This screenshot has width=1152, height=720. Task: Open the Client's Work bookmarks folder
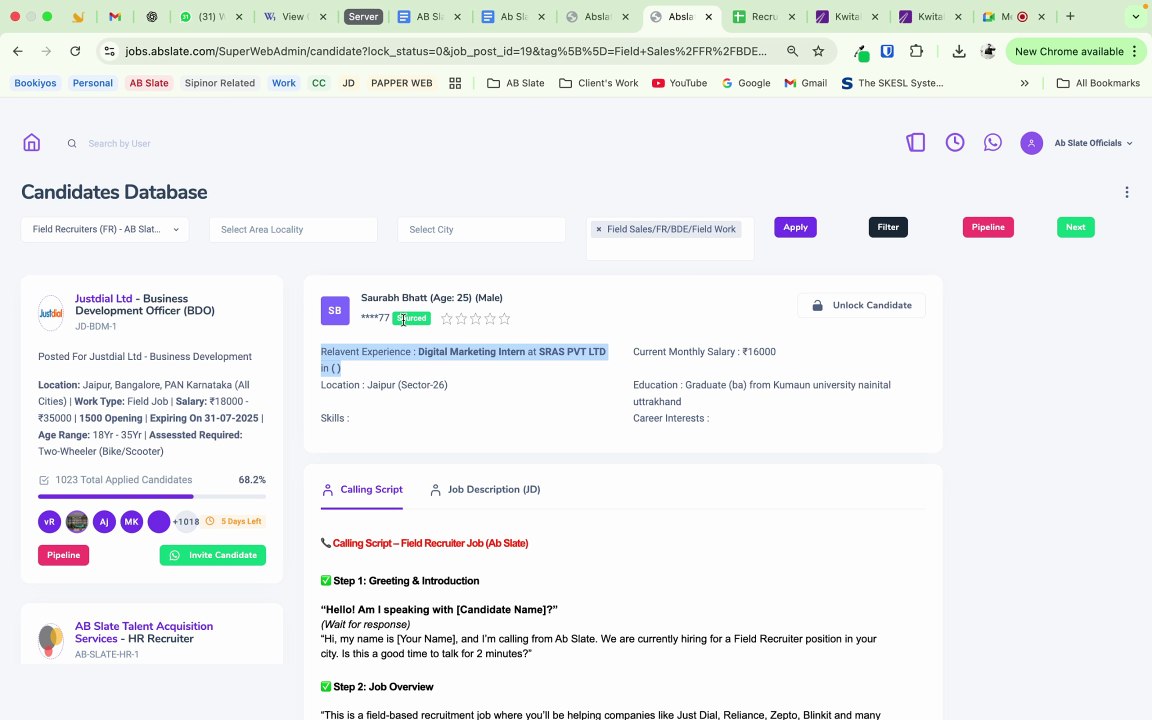point(598,83)
